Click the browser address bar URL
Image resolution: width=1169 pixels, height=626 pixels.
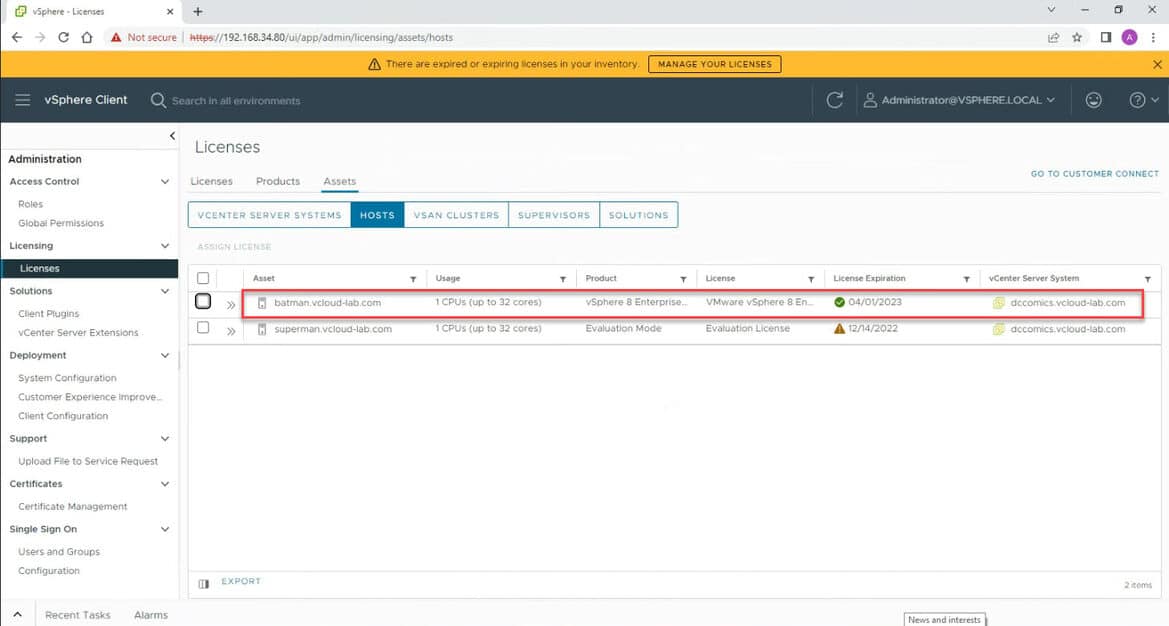click(321, 37)
